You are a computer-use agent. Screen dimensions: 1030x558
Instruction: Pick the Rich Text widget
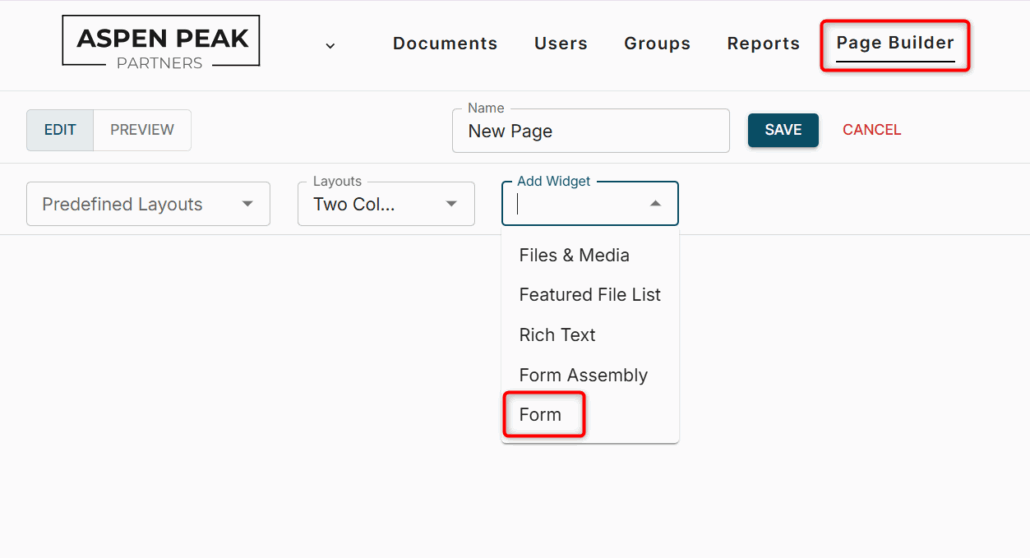pos(557,335)
